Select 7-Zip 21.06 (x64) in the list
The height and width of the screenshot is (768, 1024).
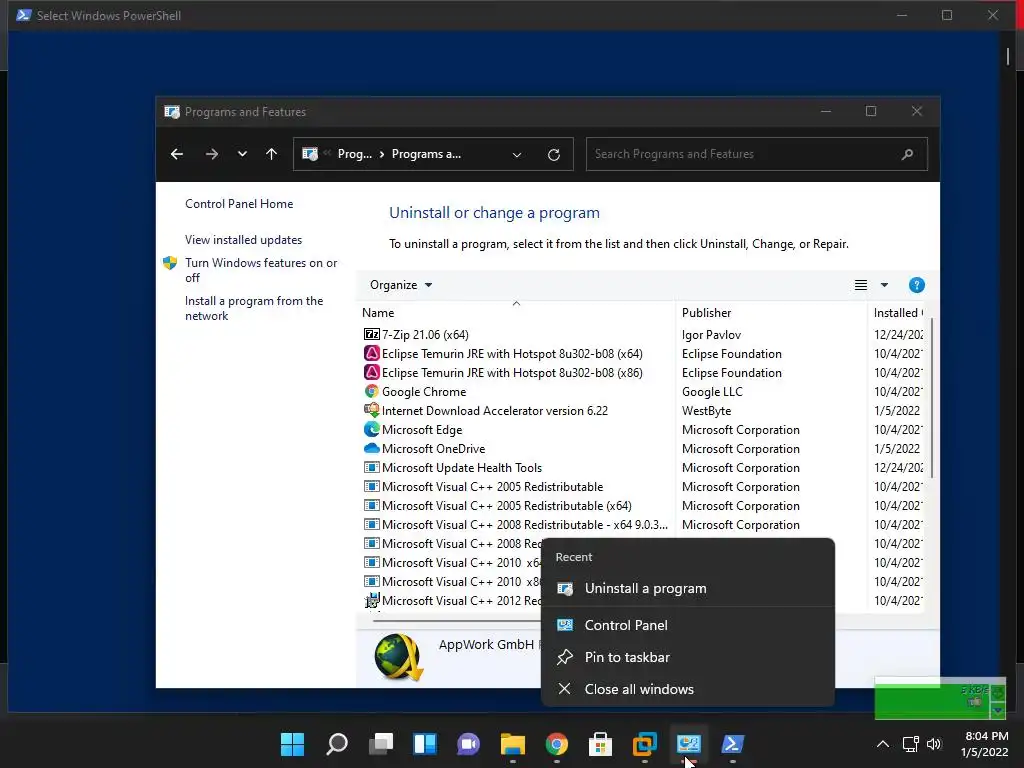425,334
